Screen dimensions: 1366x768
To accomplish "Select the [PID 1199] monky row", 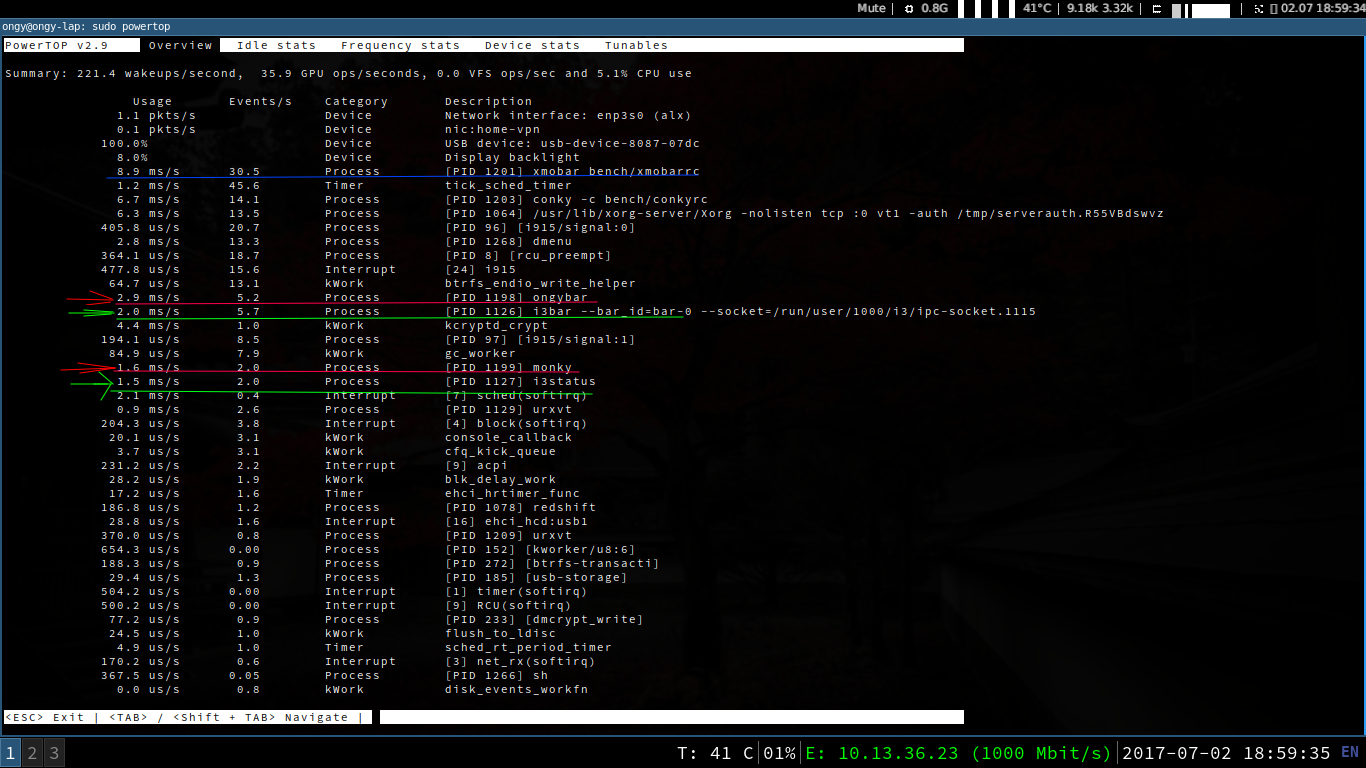I will coord(344,367).
